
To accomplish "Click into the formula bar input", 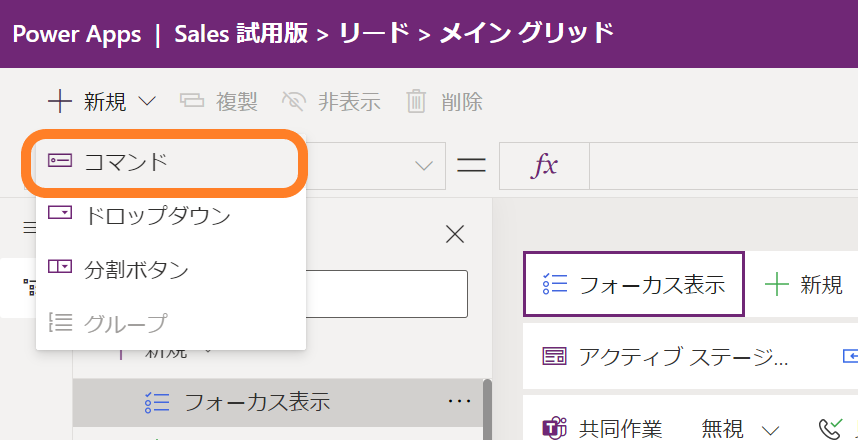I will click(x=723, y=166).
